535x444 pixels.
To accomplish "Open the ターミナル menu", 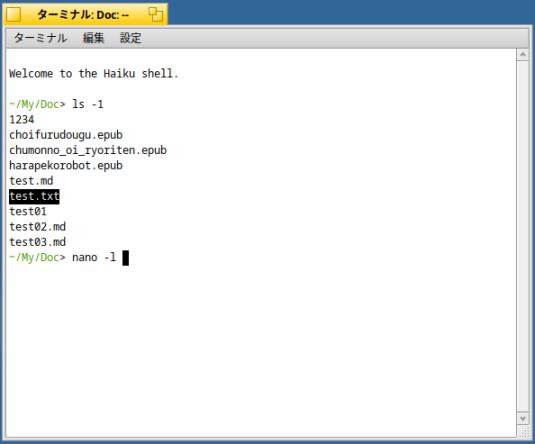I will [x=40, y=38].
